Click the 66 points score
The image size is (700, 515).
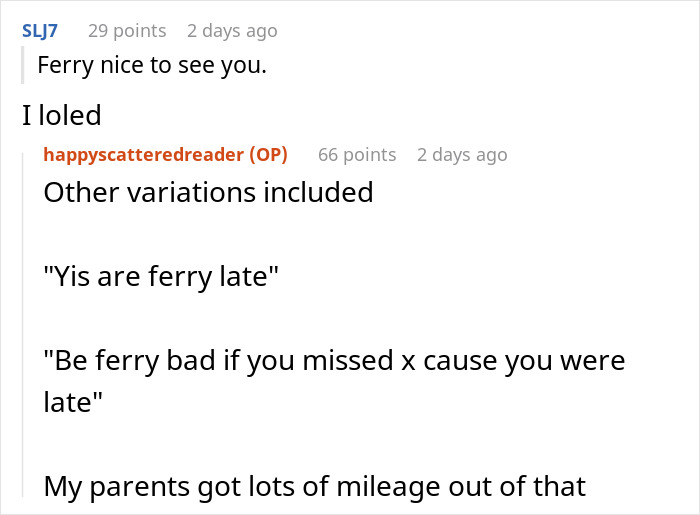357,154
